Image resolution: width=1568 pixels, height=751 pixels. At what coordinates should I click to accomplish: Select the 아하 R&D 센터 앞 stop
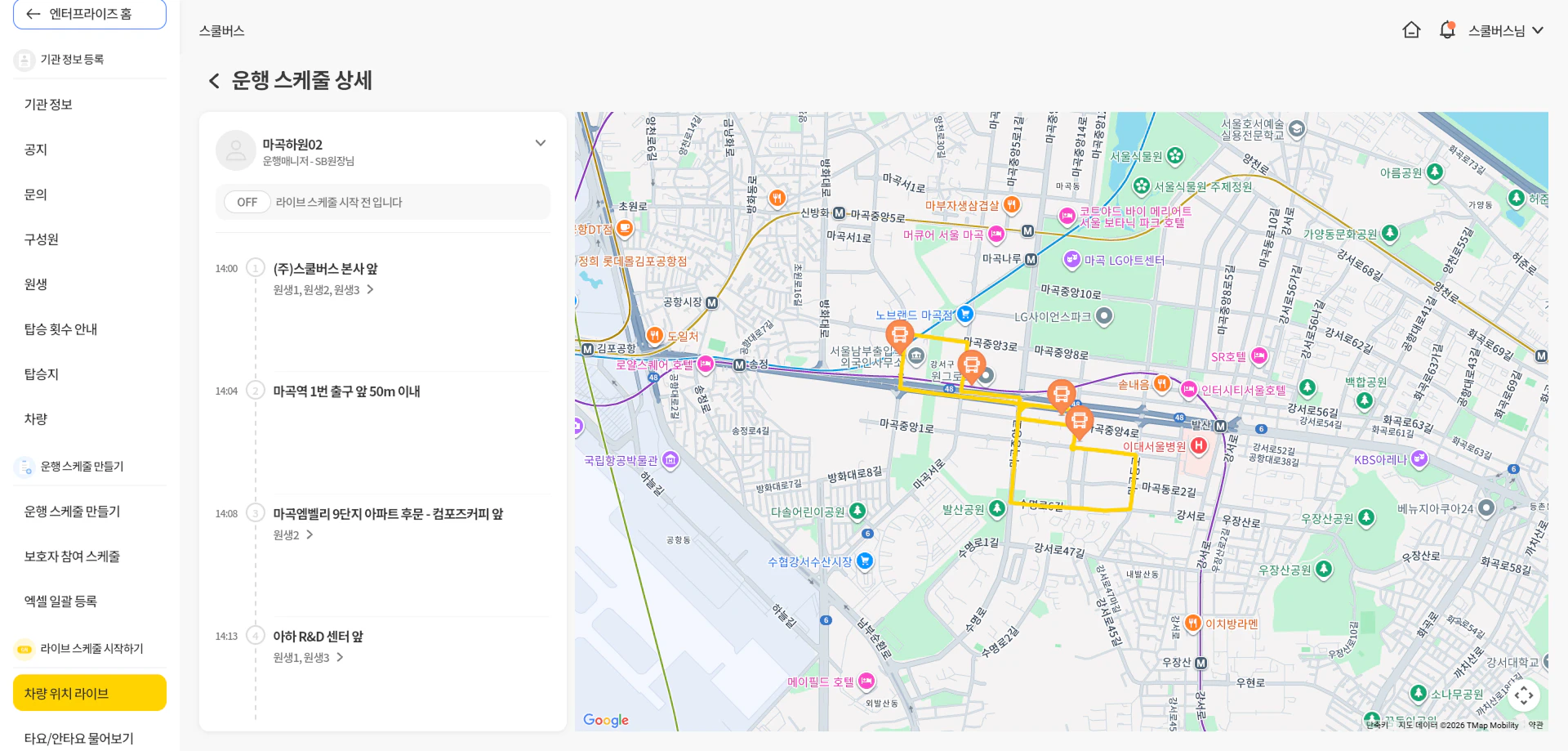click(318, 637)
